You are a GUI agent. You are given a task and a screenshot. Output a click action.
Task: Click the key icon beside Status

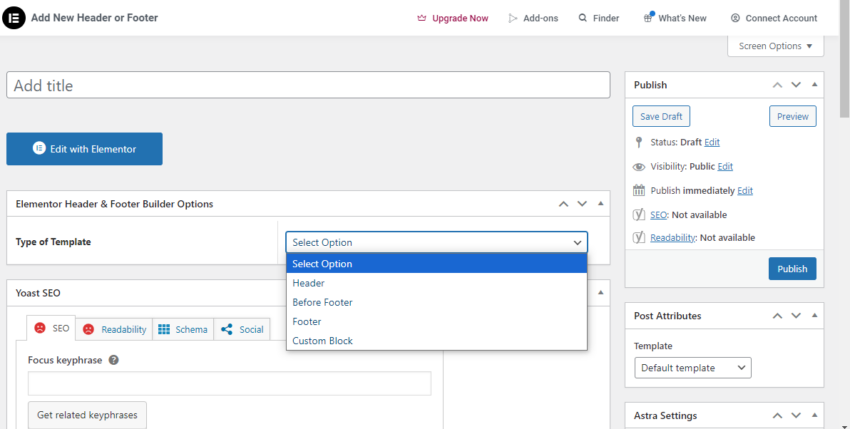tap(638, 142)
